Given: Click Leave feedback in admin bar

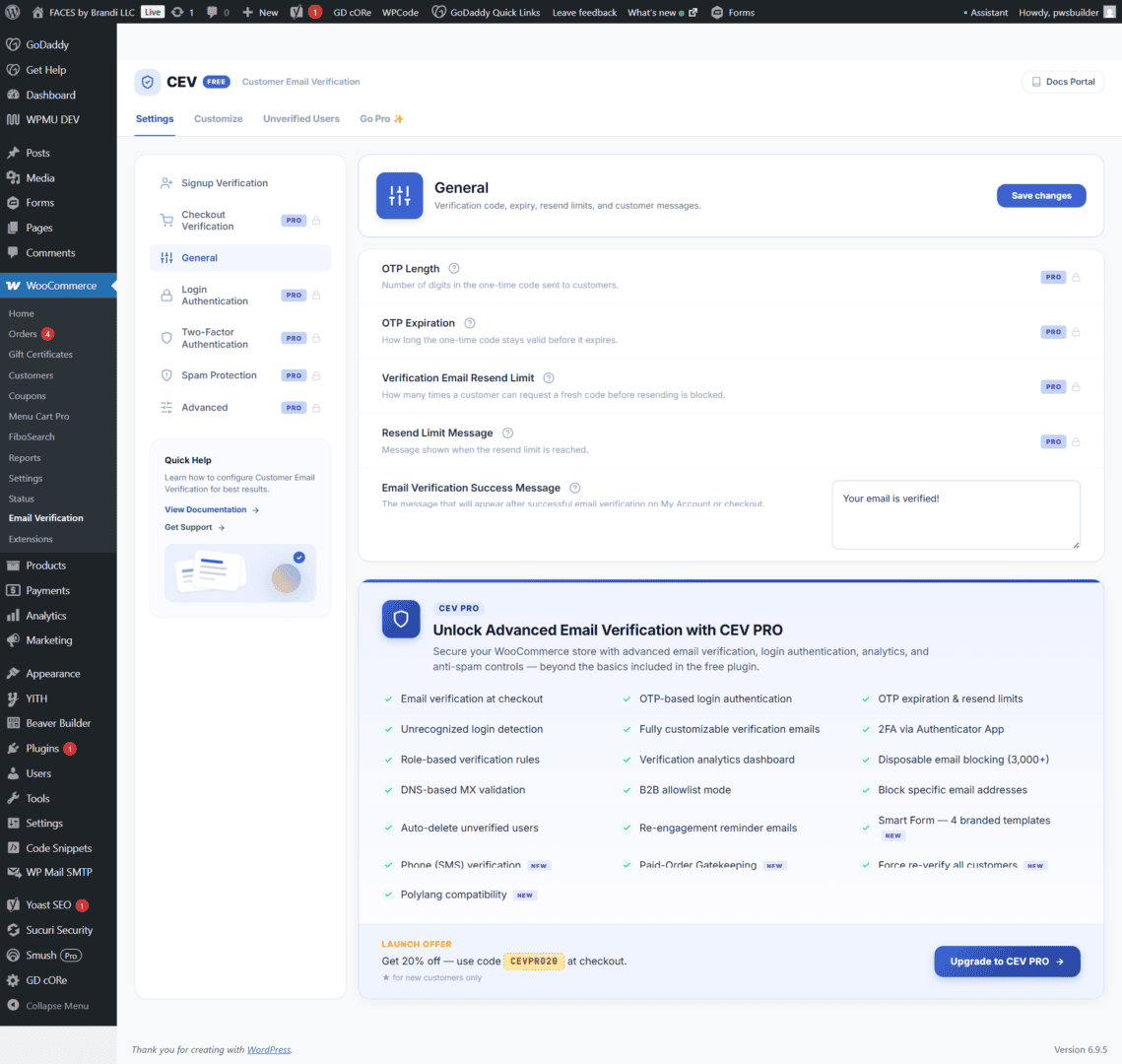Looking at the screenshot, I should pyautogui.click(x=584, y=12).
